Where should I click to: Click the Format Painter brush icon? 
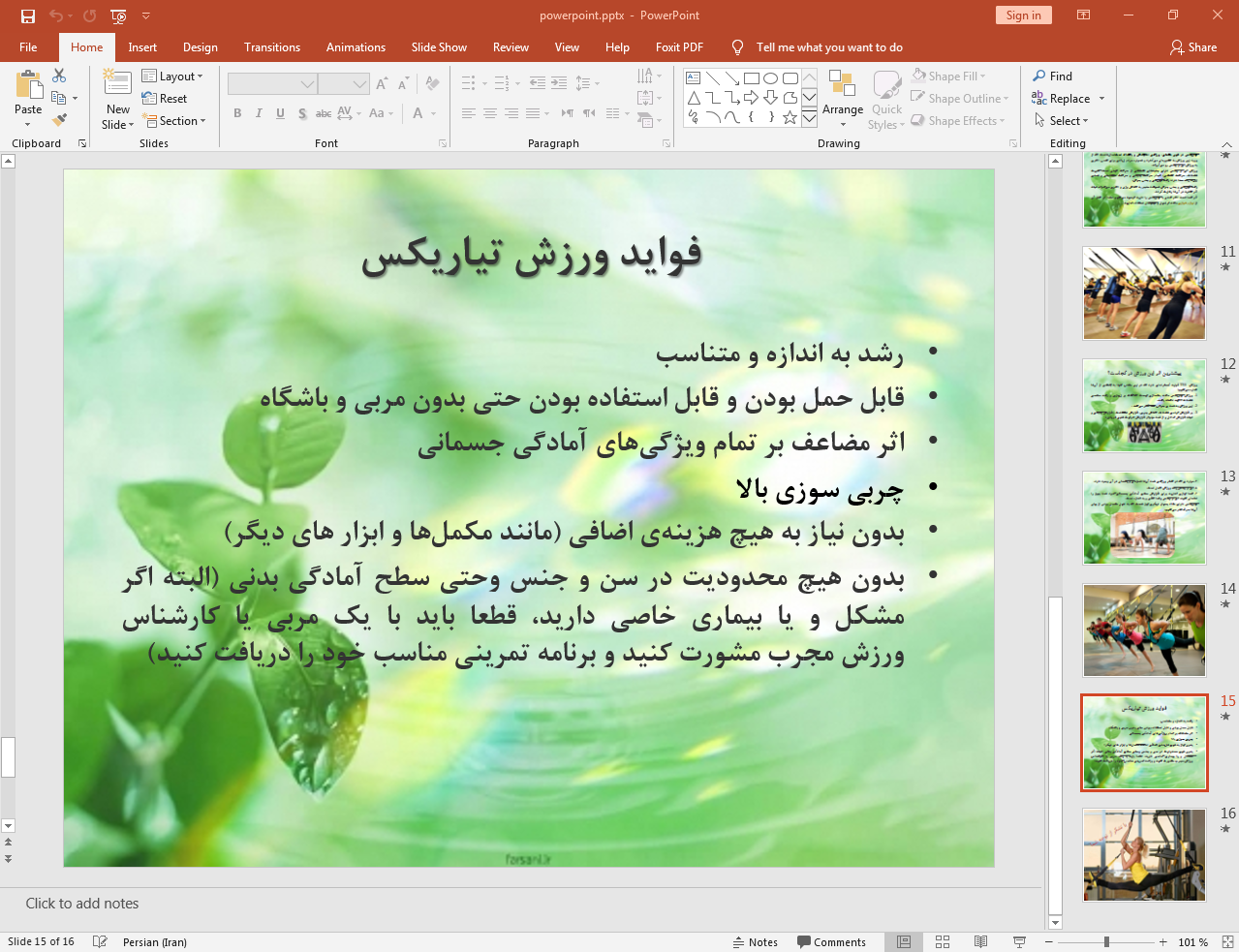point(59,120)
